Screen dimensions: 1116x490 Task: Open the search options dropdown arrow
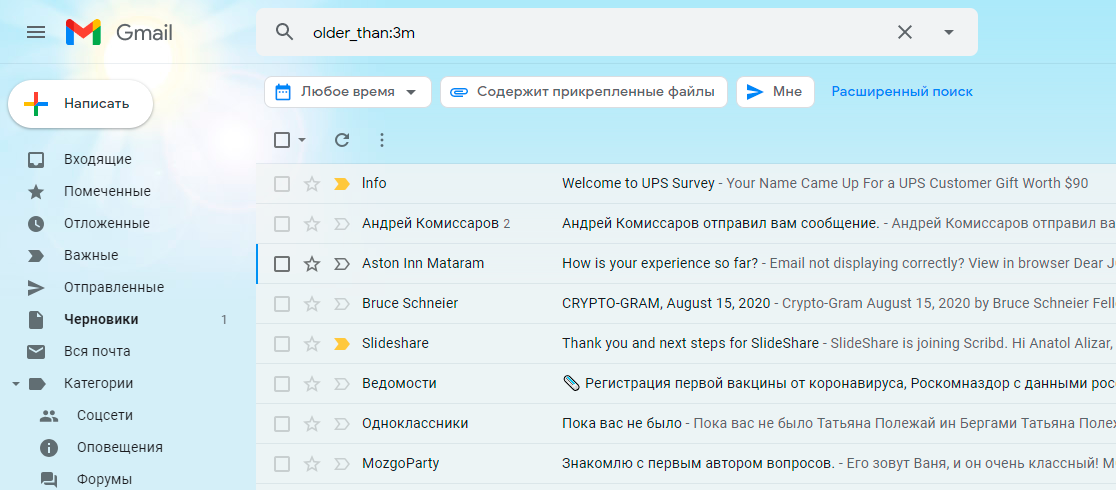[949, 32]
